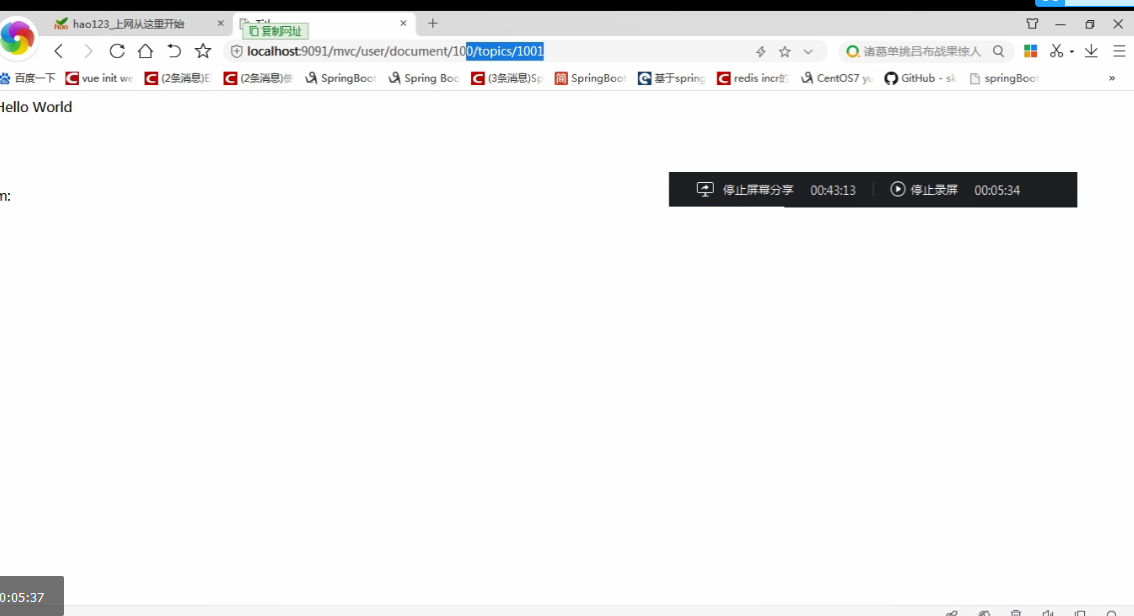The width and height of the screenshot is (1134, 616).
Task: Open a new tab with plus button
Action: (x=432, y=23)
